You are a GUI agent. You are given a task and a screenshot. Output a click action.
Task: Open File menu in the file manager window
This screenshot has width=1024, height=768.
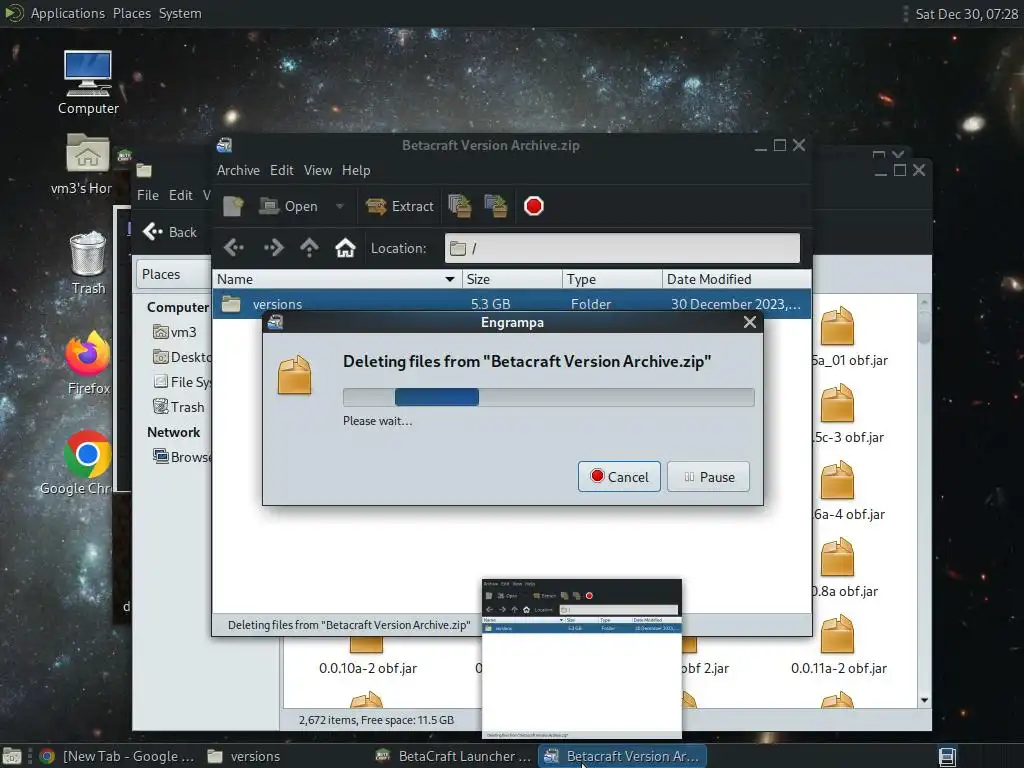pos(148,195)
